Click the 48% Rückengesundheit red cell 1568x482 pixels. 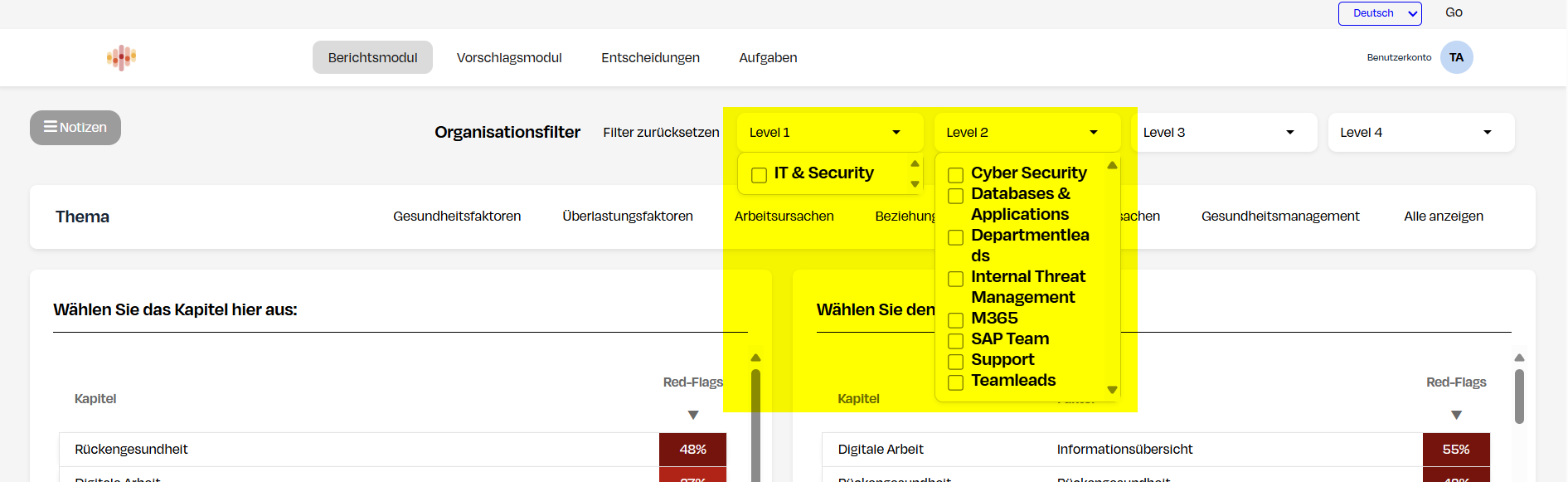[692, 450]
